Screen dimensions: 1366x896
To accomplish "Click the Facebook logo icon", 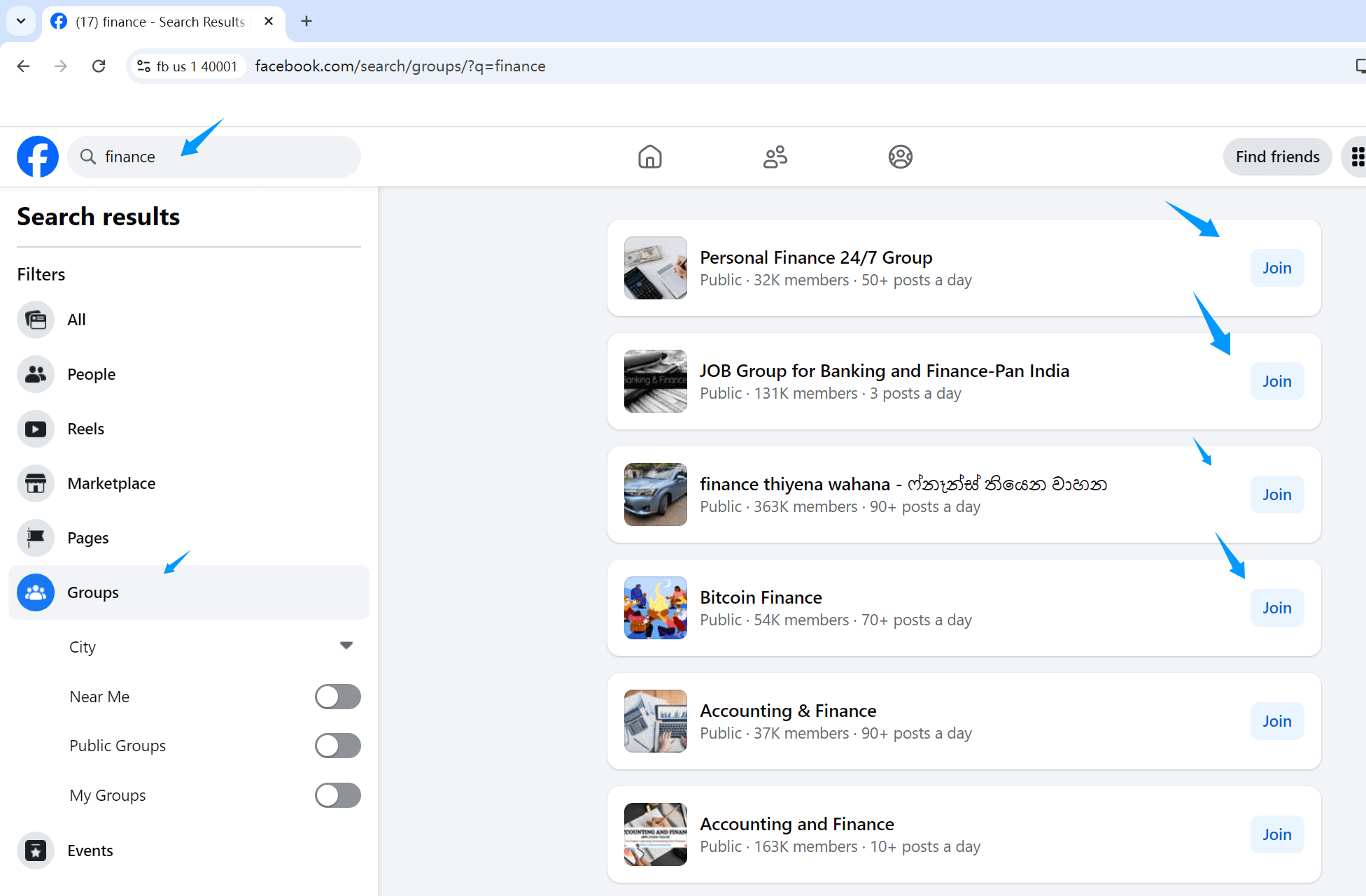I will tap(38, 157).
